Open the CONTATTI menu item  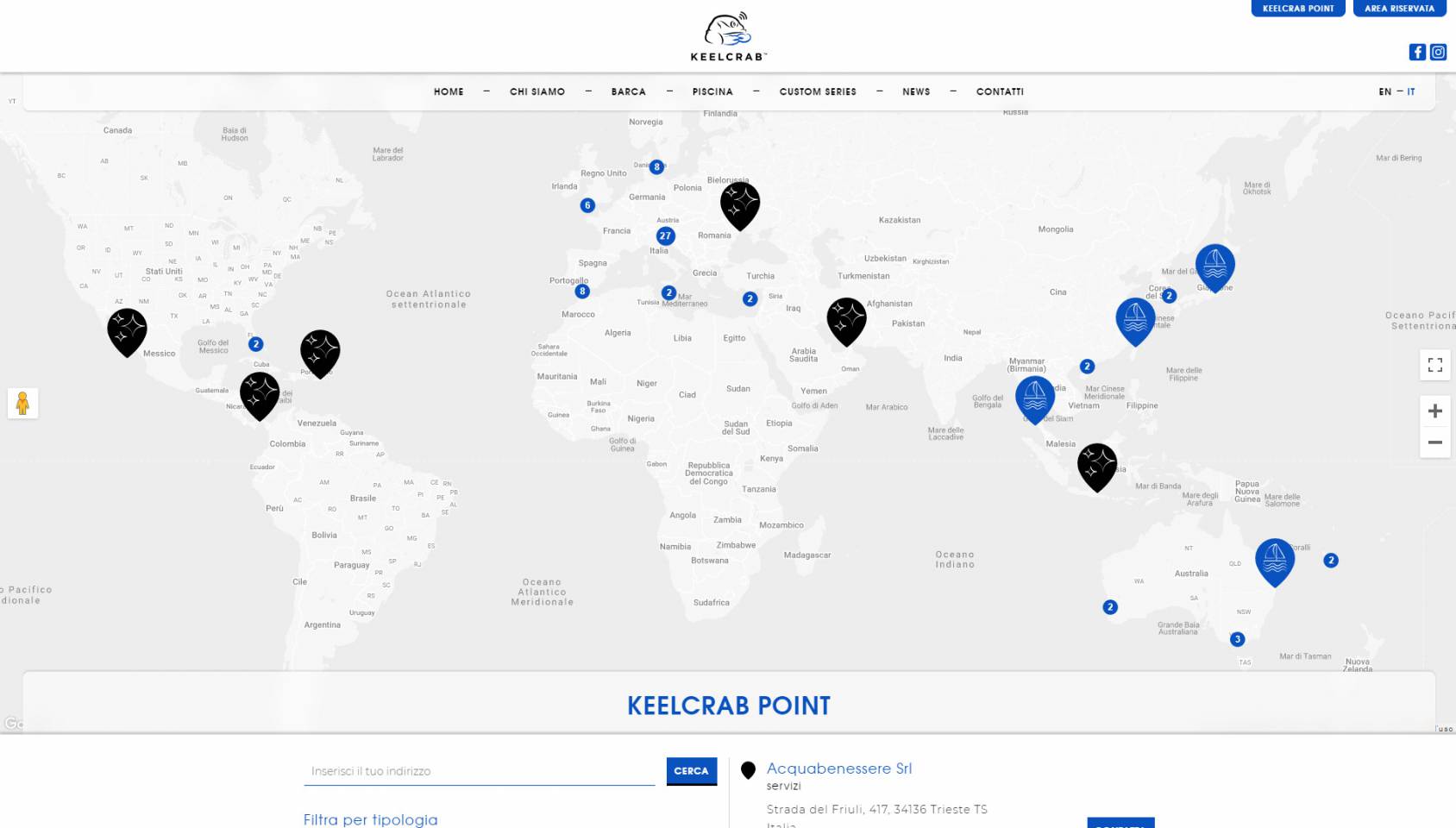(x=1000, y=91)
